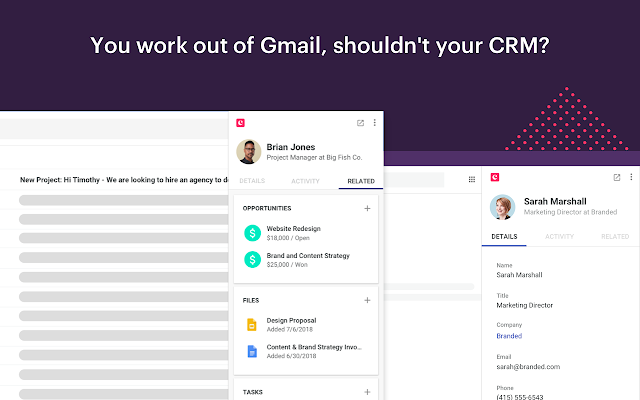Click the FILES section header

click(x=251, y=300)
